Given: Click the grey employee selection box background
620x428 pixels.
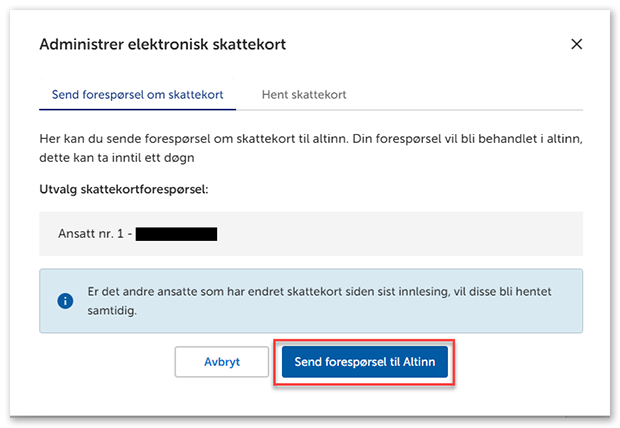Looking at the screenshot, I should [420, 235].
